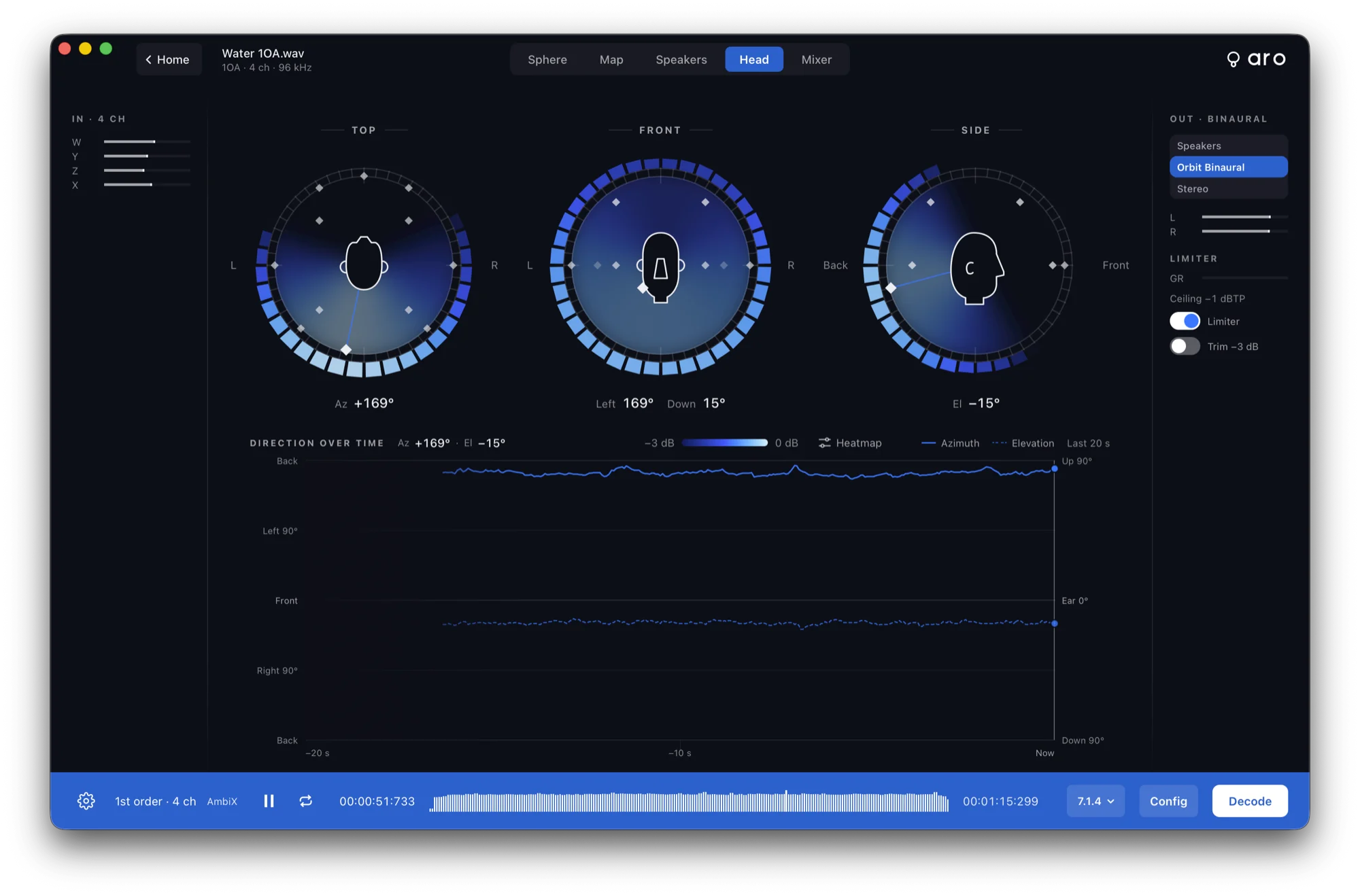
Task: Toggle Elevation line legend
Action: click(1023, 443)
